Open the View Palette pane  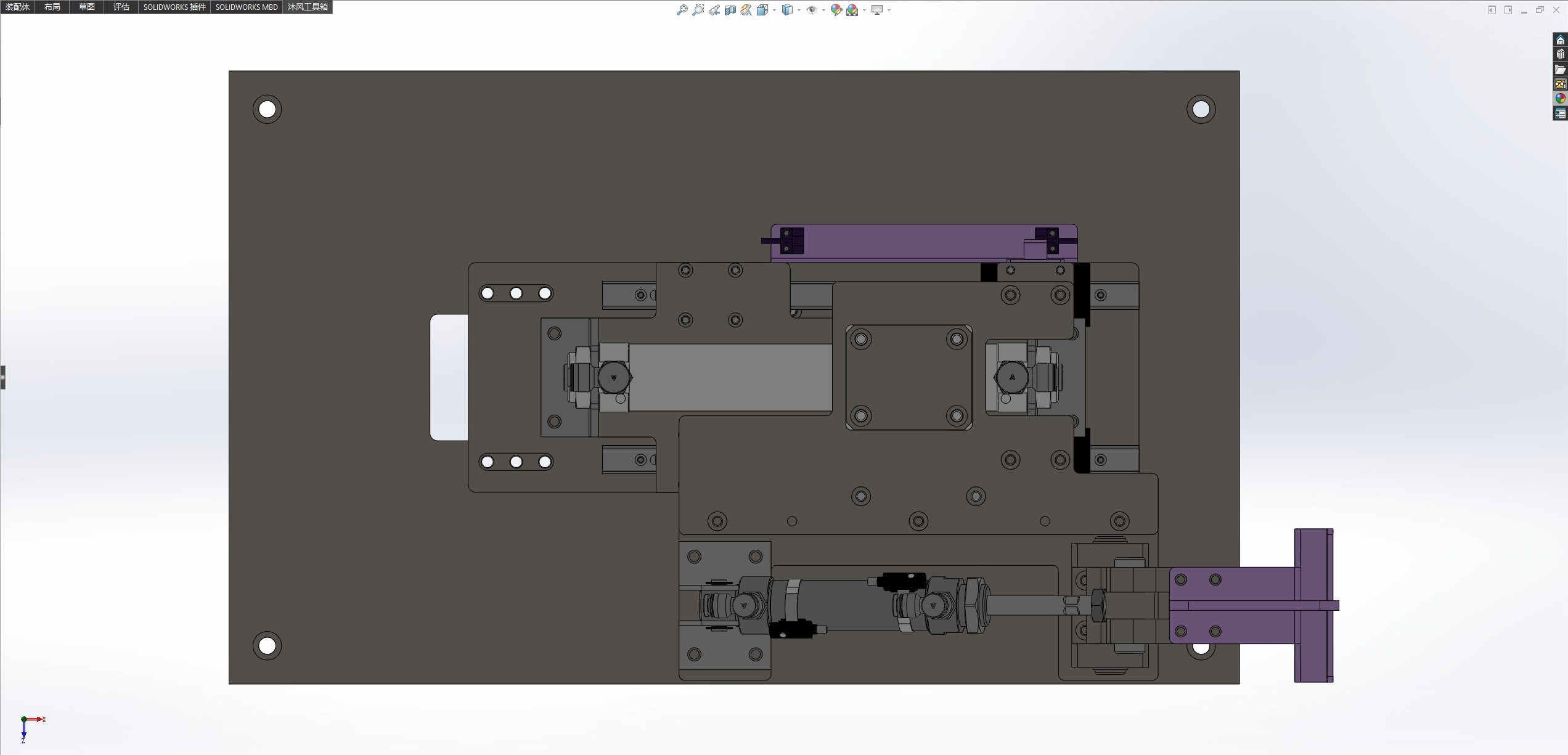(x=1560, y=84)
